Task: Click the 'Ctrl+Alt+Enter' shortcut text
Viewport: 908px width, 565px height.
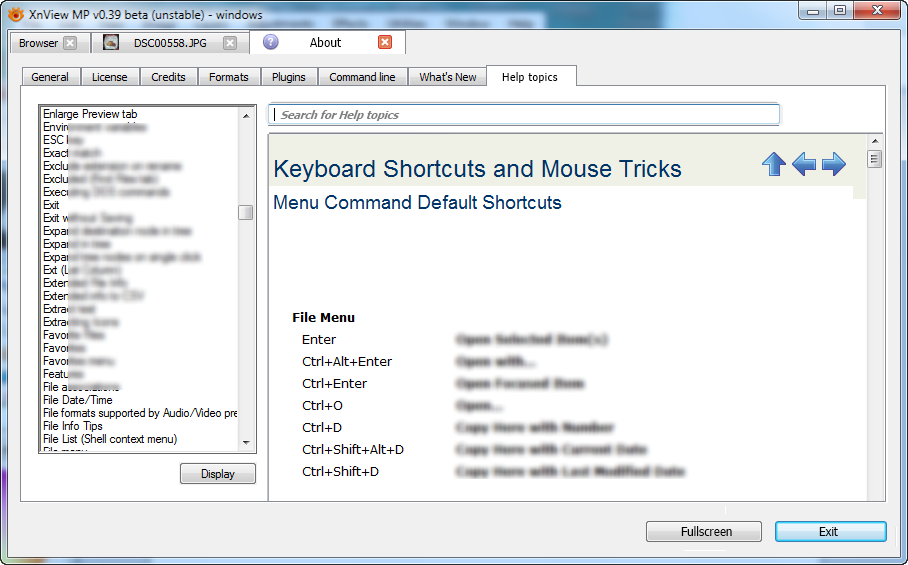Action: point(347,362)
